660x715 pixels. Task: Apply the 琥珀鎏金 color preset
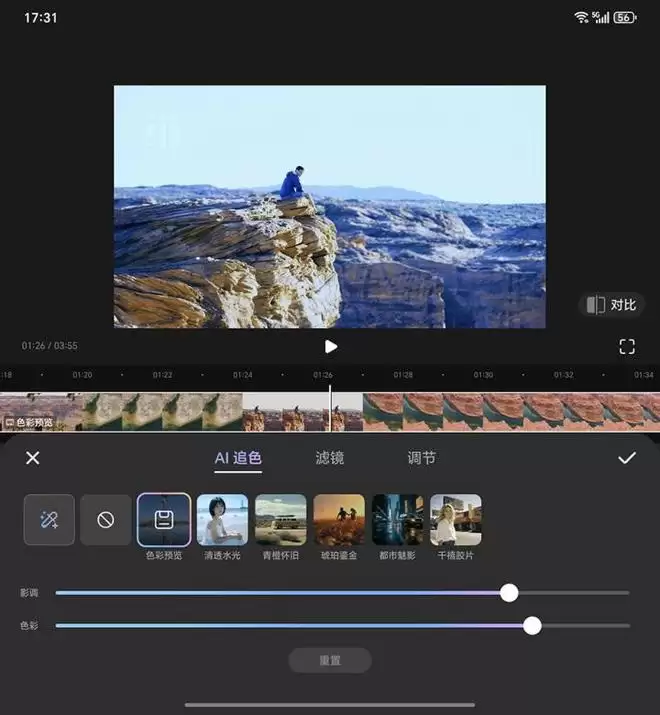339,520
